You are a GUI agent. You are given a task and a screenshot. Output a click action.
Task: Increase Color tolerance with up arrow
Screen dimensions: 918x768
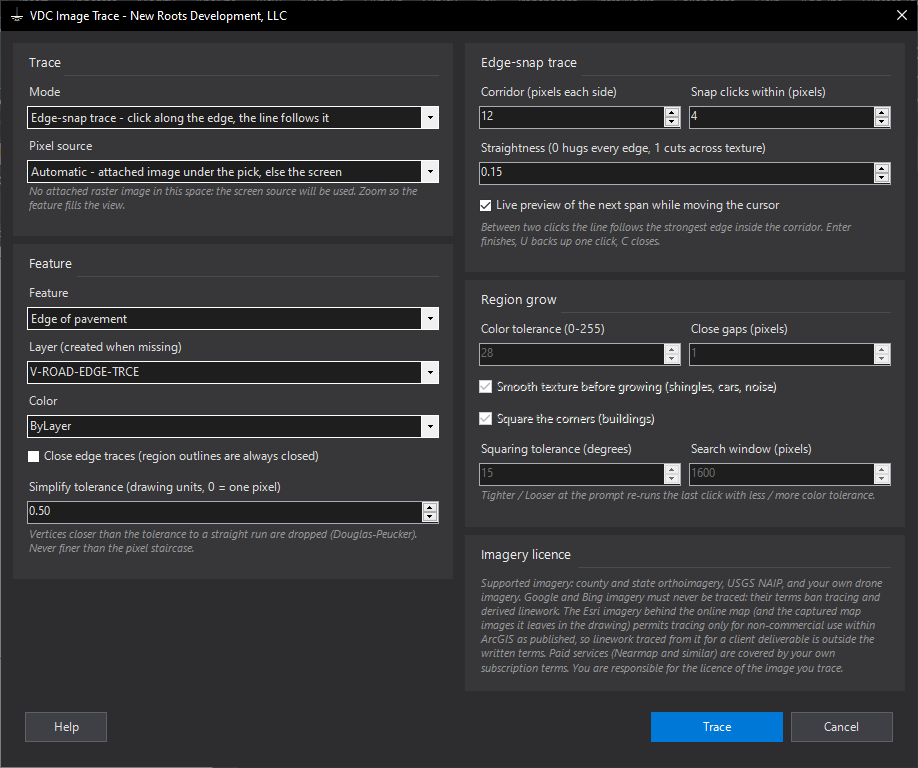pyautogui.click(x=672, y=349)
